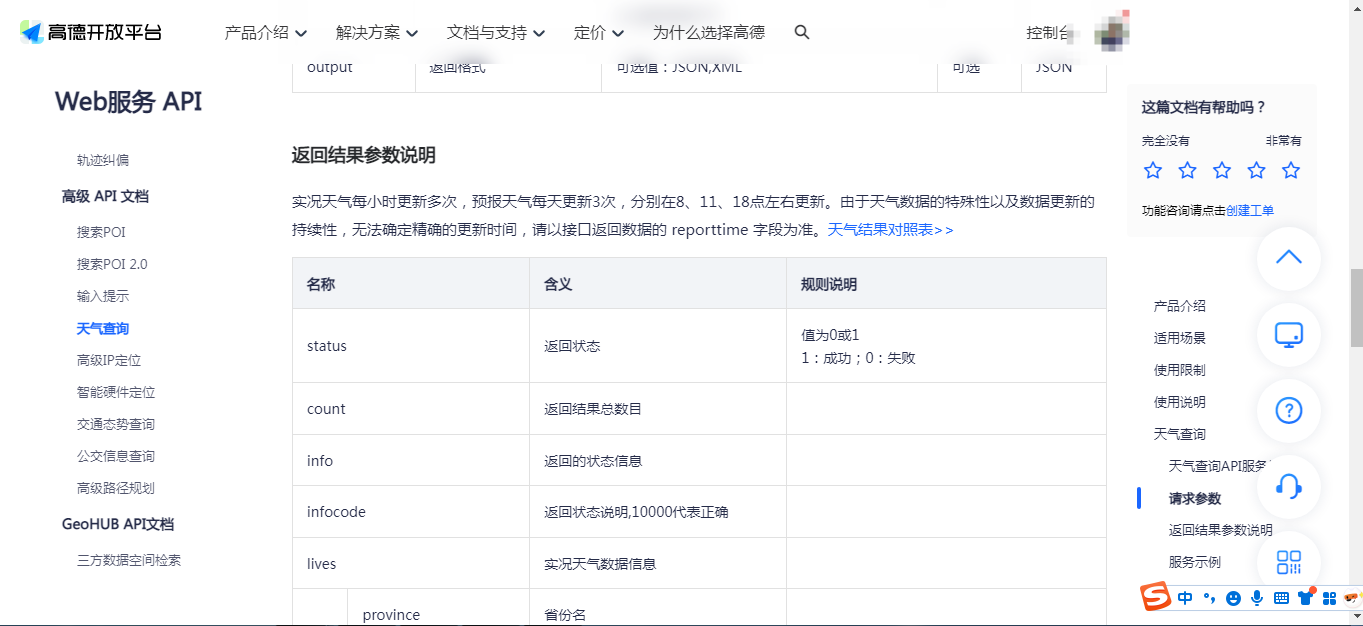Open 搜索POI in left sidebar
Viewport: 1363px width, 626px height.
[x=101, y=232]
